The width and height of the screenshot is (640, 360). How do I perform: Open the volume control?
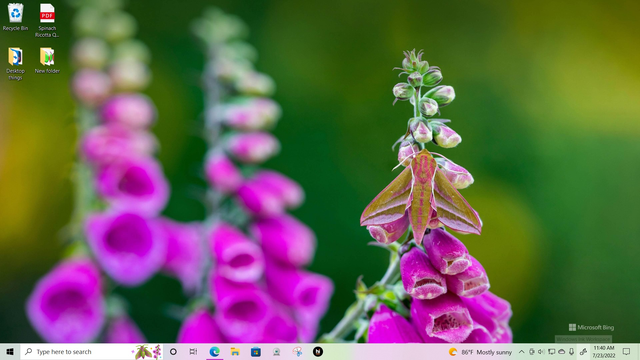pos(541,351)
